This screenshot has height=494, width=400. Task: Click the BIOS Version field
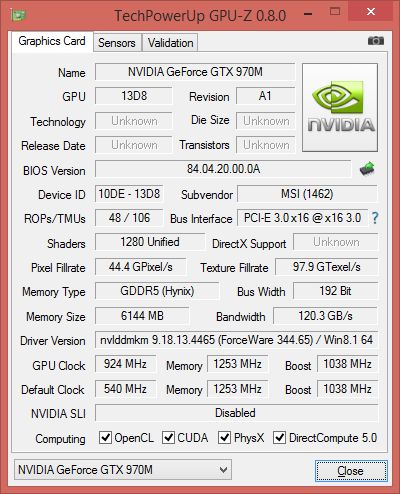(x=223, y=169)
